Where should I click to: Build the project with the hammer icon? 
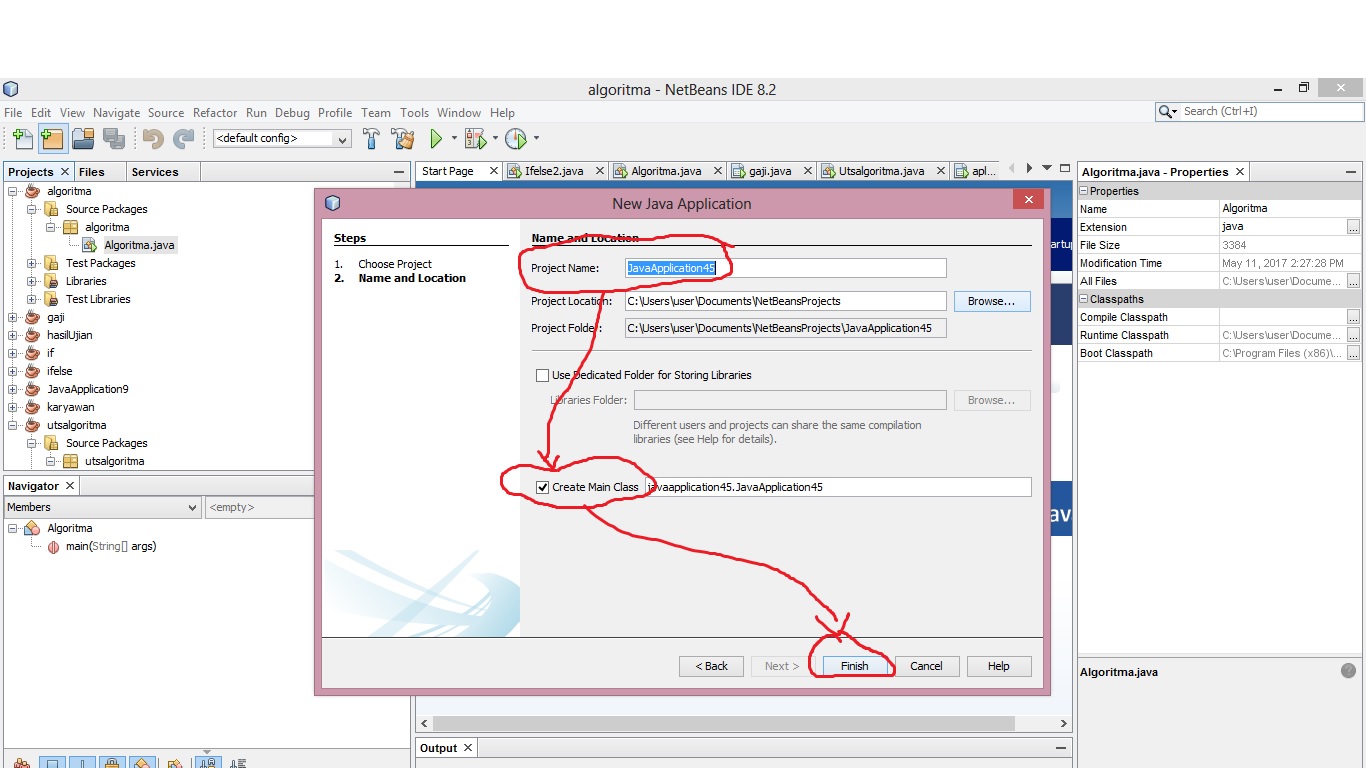(x=371, y=138)
